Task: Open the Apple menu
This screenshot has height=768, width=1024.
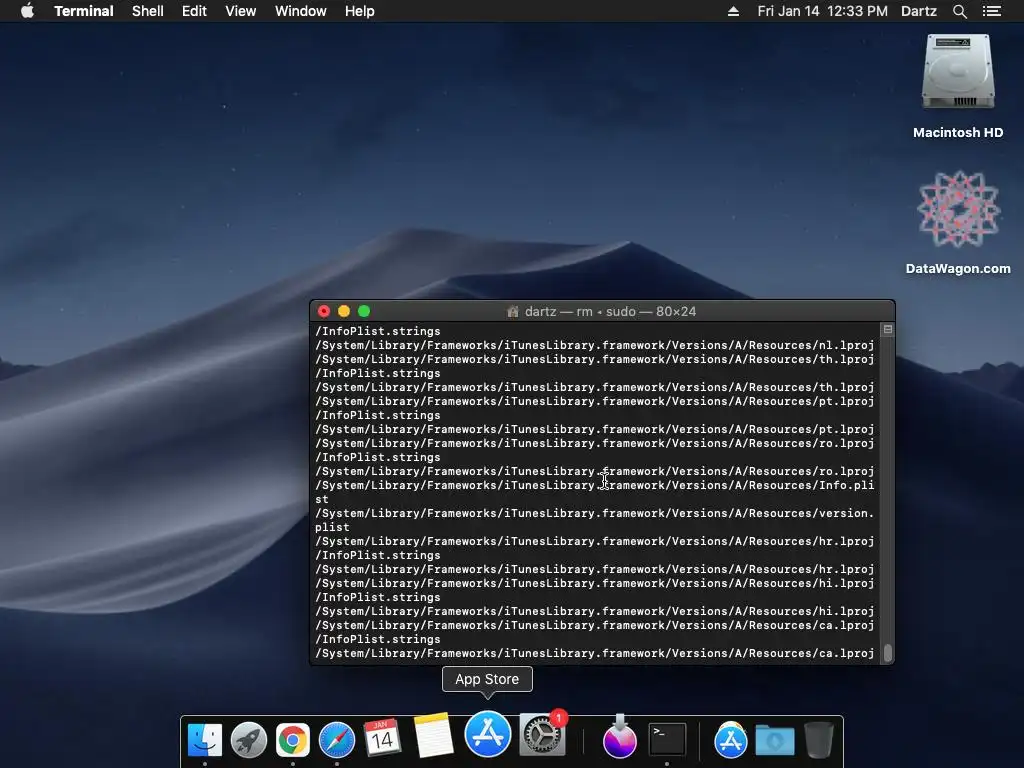Action: [x=27, y=11]
